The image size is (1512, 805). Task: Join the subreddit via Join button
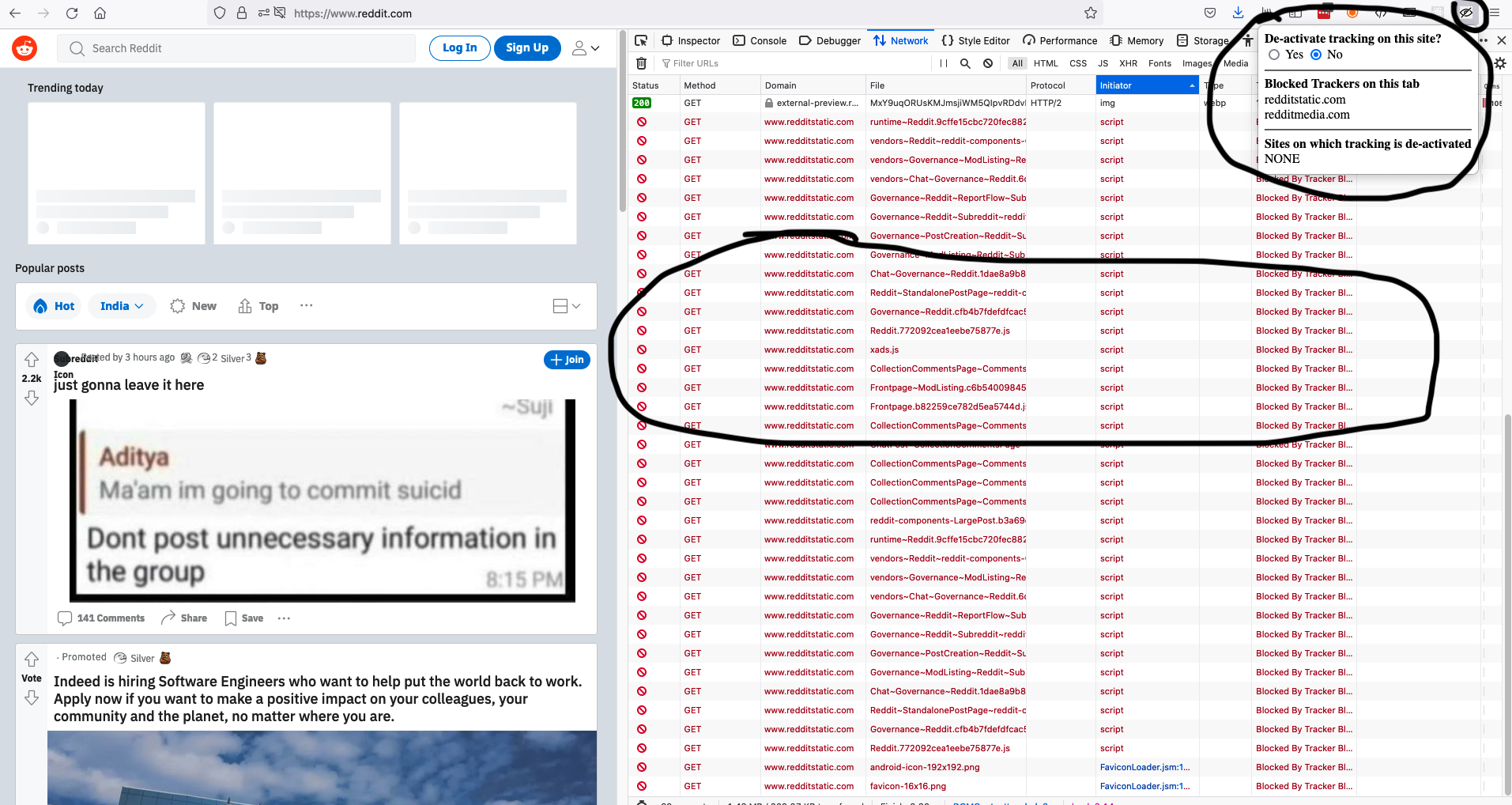(x=567, y=359)
